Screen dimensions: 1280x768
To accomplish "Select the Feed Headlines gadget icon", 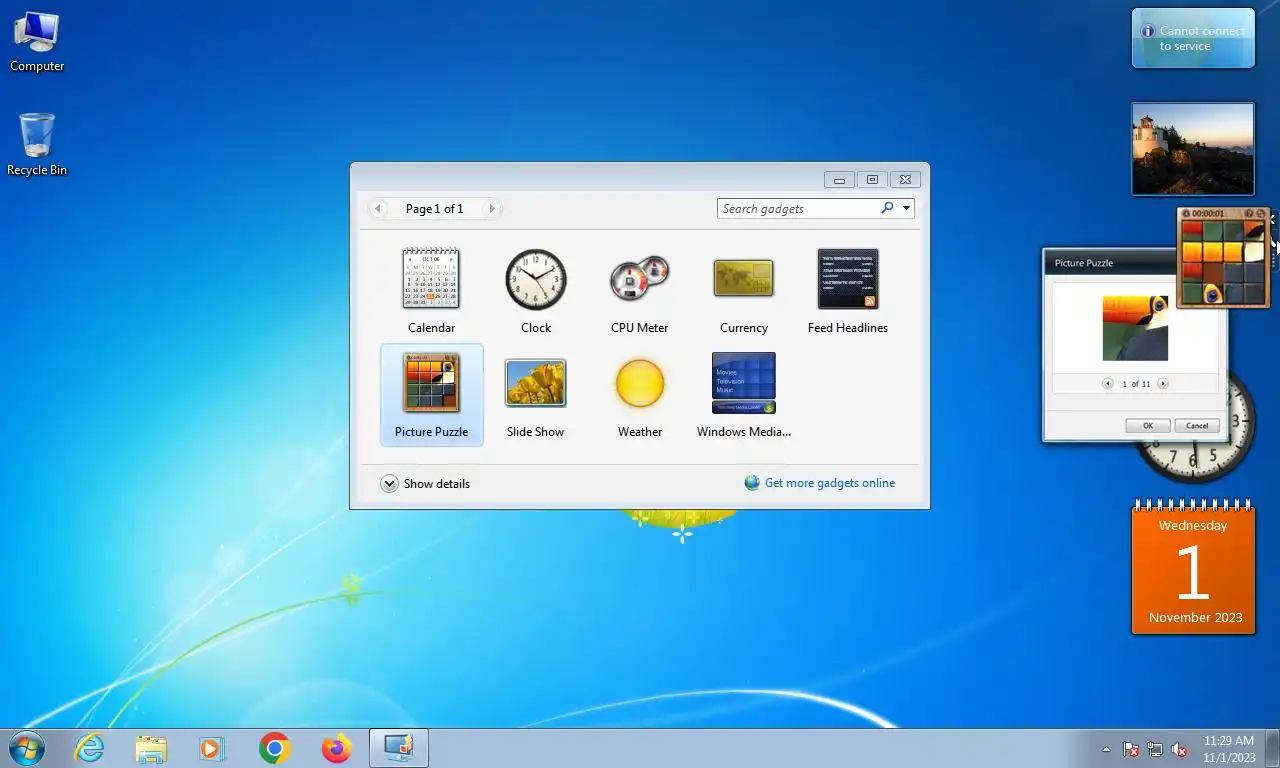I will click(847, 279).
